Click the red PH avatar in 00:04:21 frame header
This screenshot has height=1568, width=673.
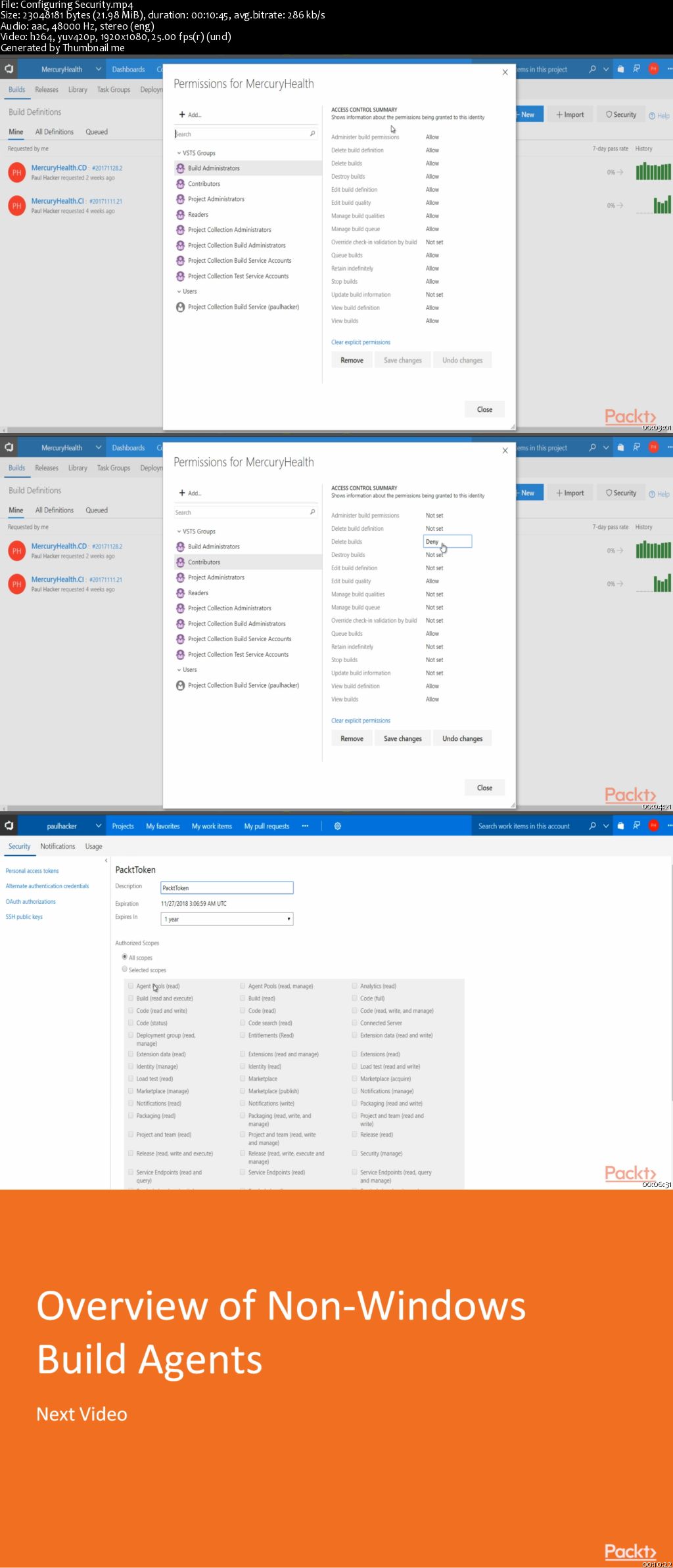pos(653,447)
